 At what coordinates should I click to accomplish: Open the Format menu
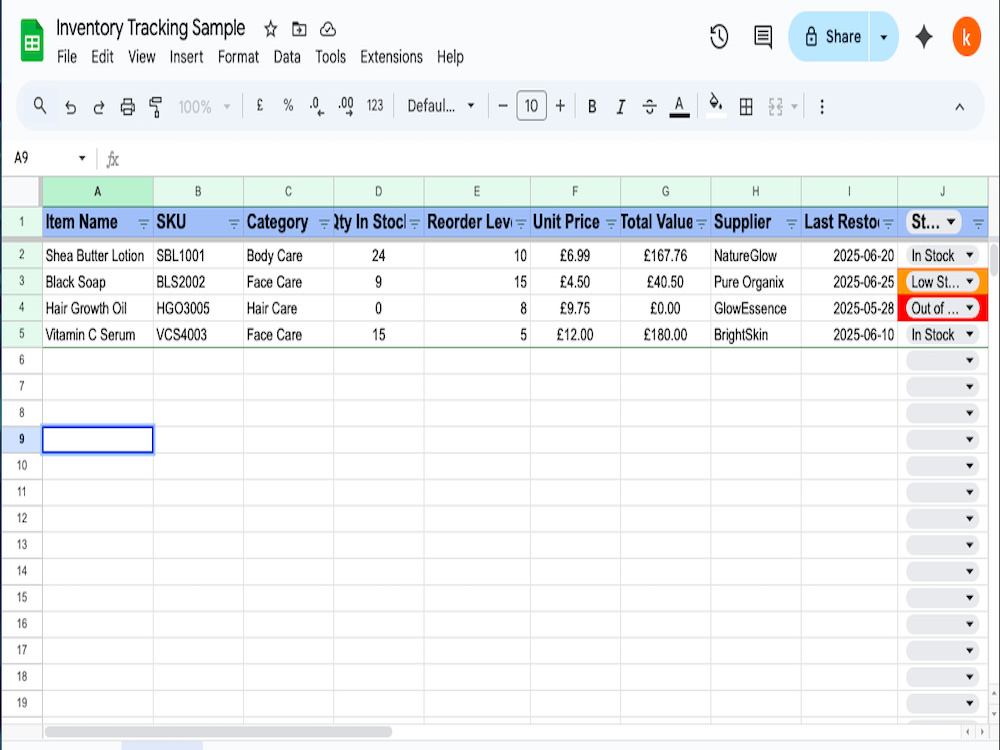click(239, 57)
